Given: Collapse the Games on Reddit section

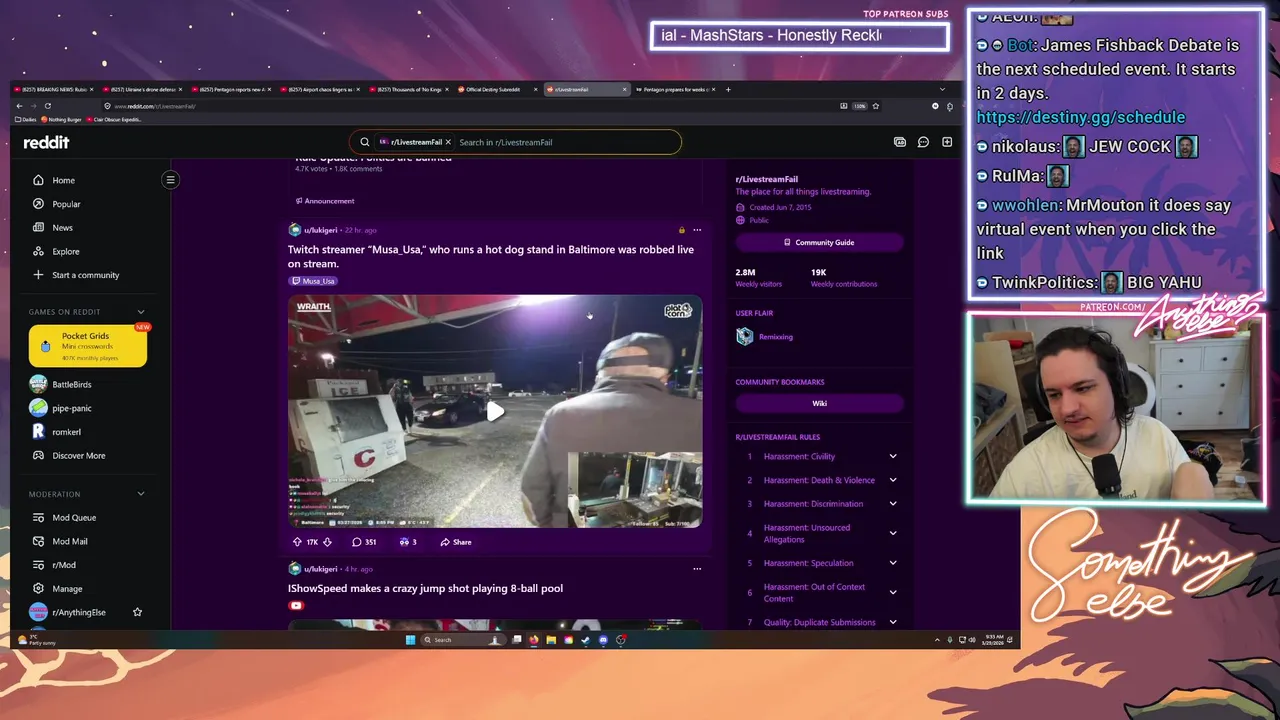Looking at the screenshot, I should (141, 312).
